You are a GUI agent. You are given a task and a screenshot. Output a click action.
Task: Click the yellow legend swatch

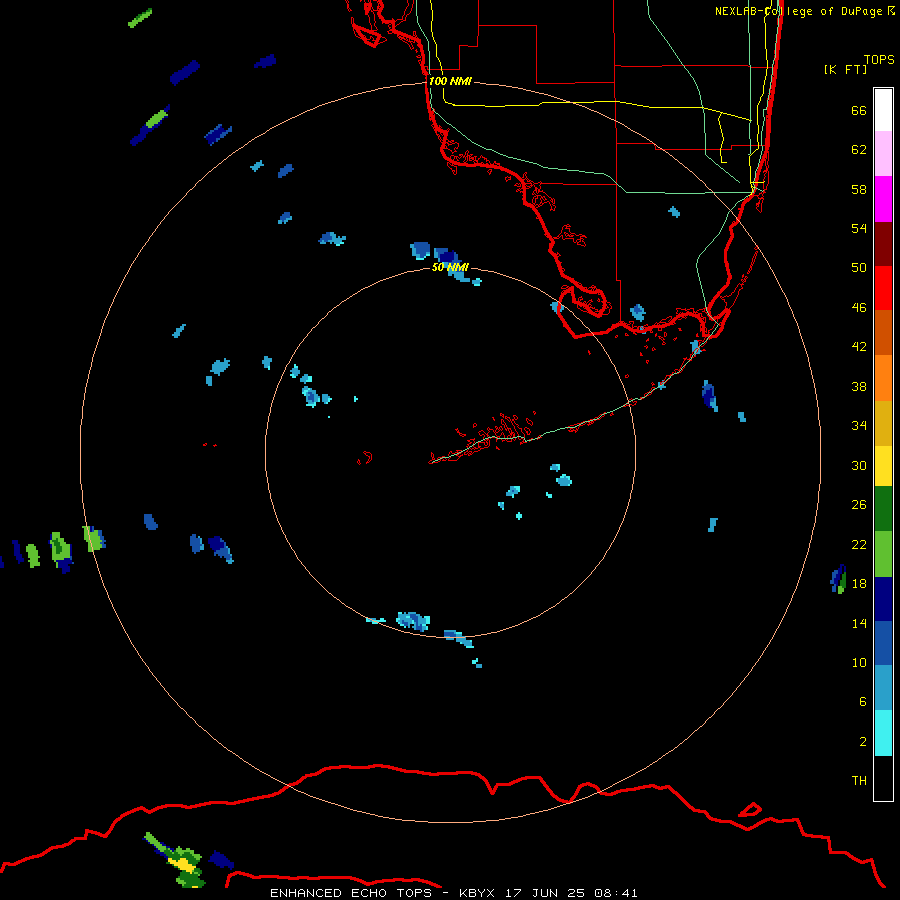[883, 466]
